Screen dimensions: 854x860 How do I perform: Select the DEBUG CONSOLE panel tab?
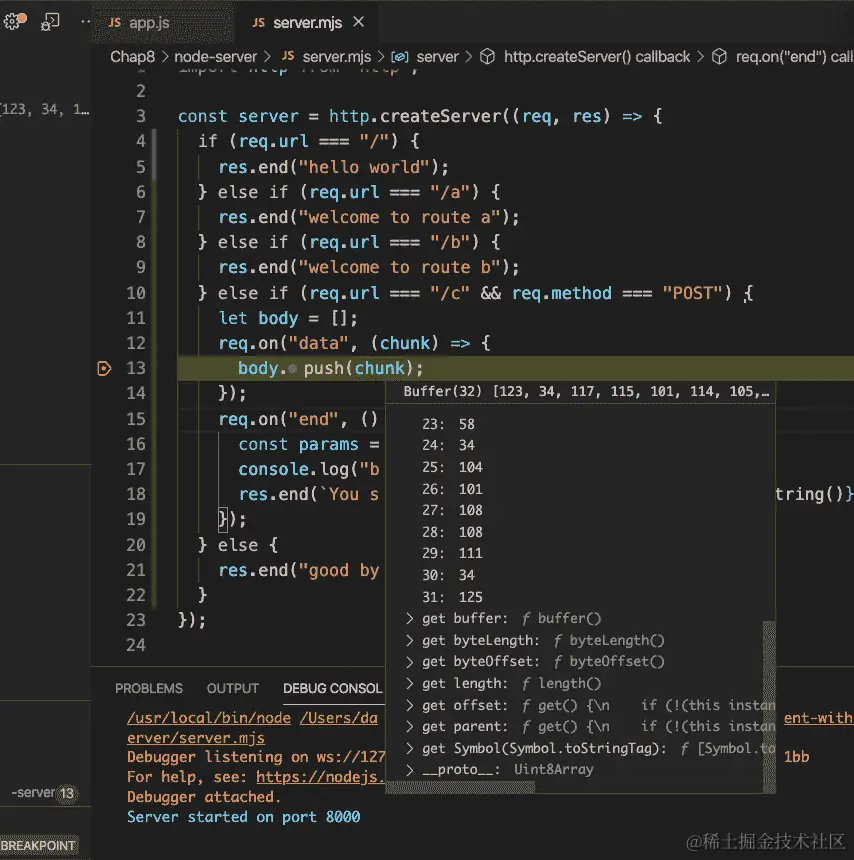click(332, 688)
